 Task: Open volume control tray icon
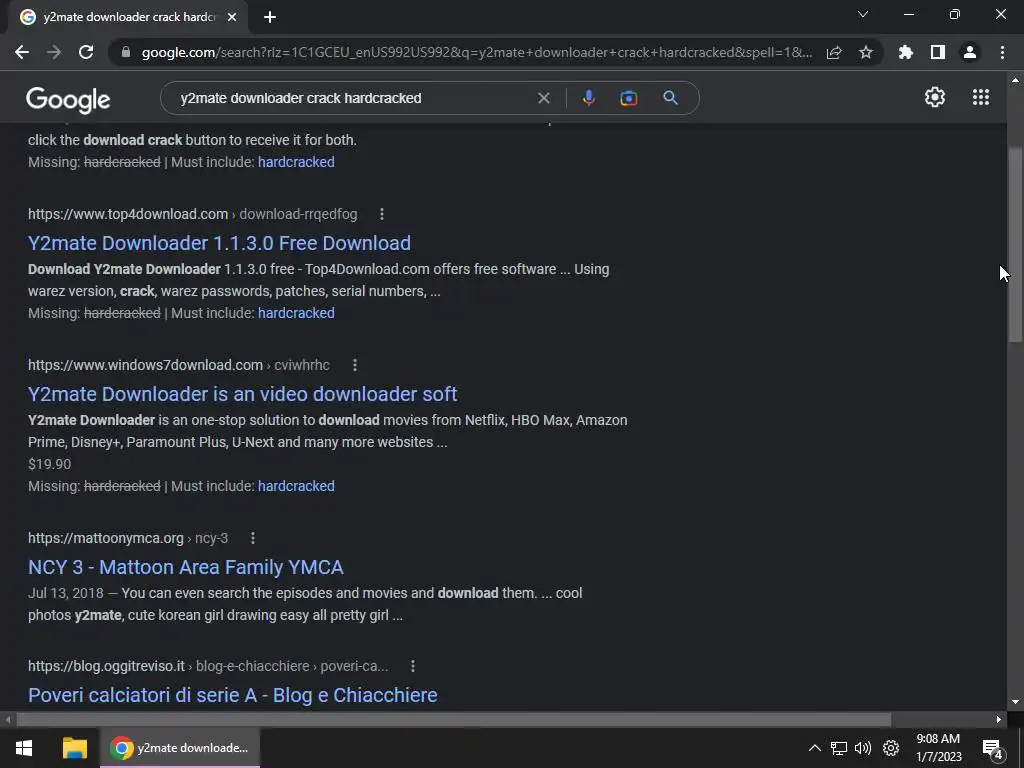tap(863, 748)
